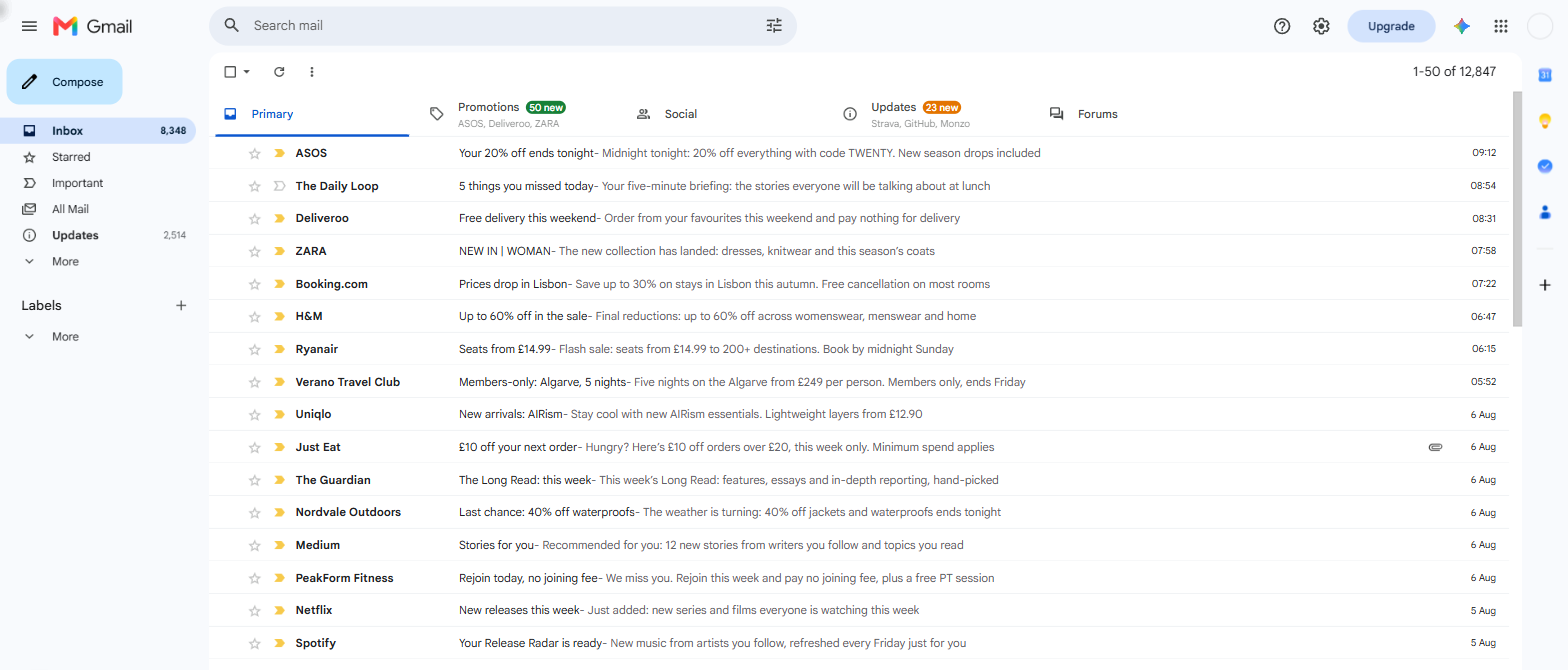Screen dimensions: 1568x670
Task: Toggle importance marker on ASOS email
Action: tap(279, 153)
